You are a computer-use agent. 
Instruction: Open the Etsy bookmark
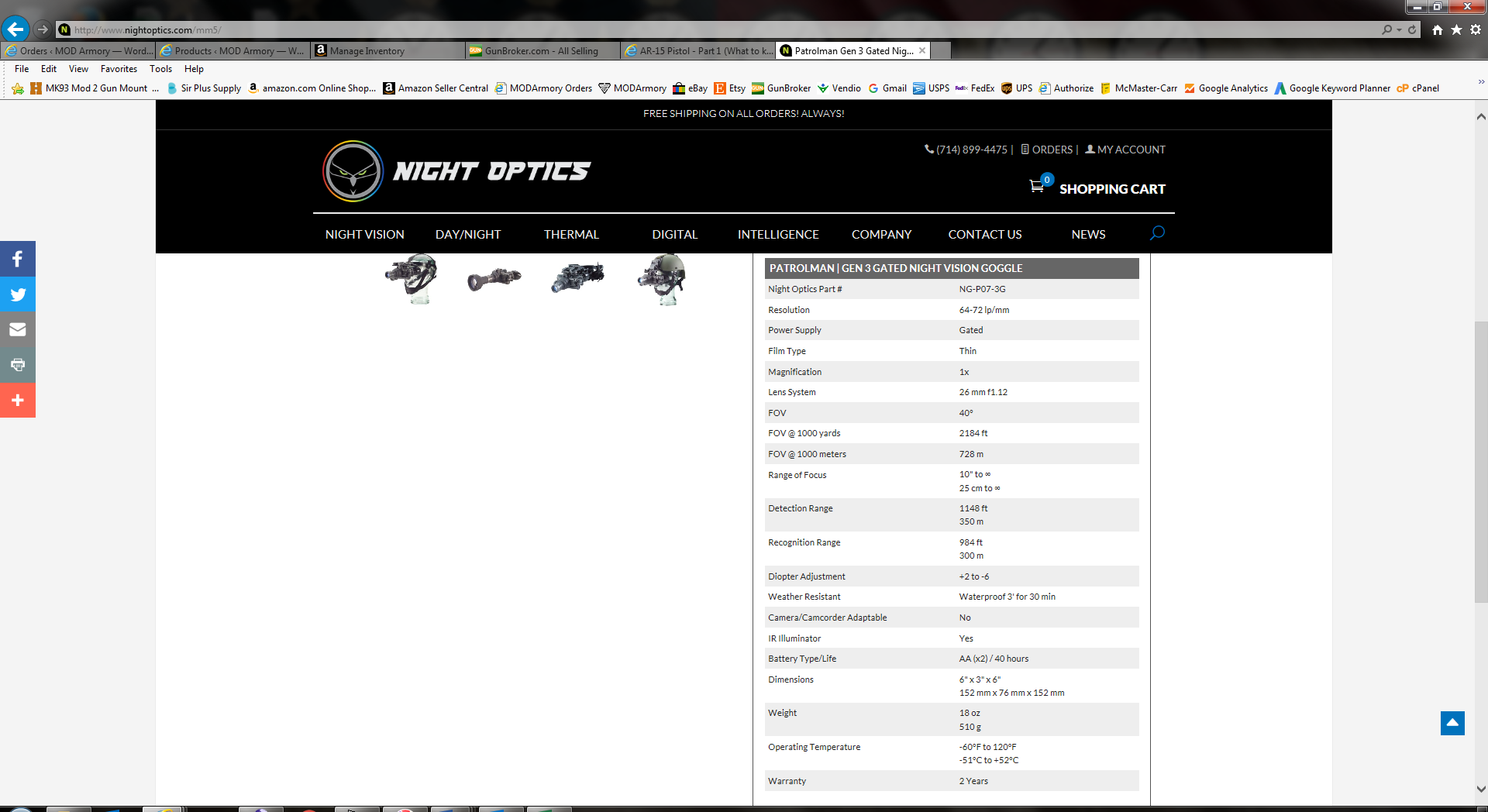tap(729, 88)
